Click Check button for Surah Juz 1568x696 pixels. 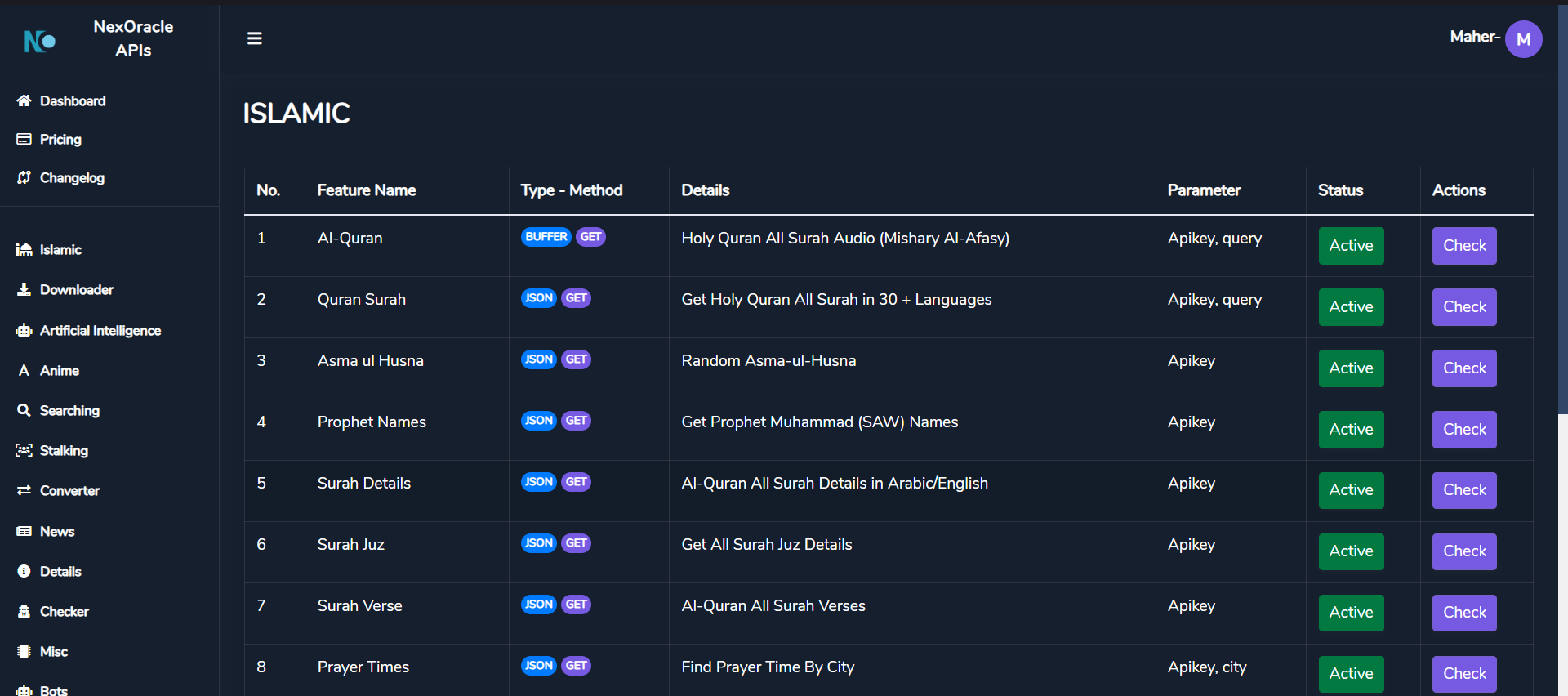tap(1464, 551)
